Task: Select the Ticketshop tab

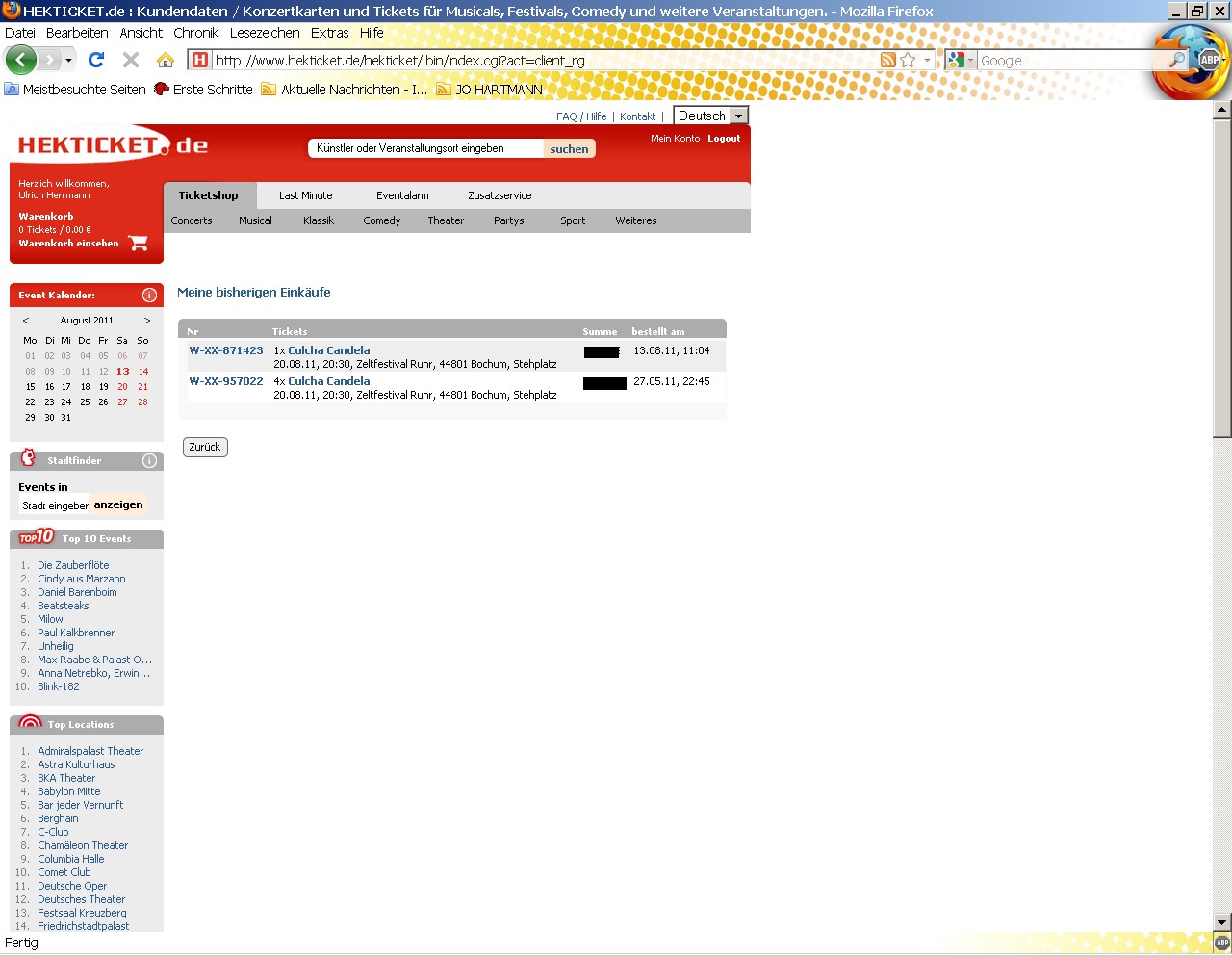Action: coord(208,195)
